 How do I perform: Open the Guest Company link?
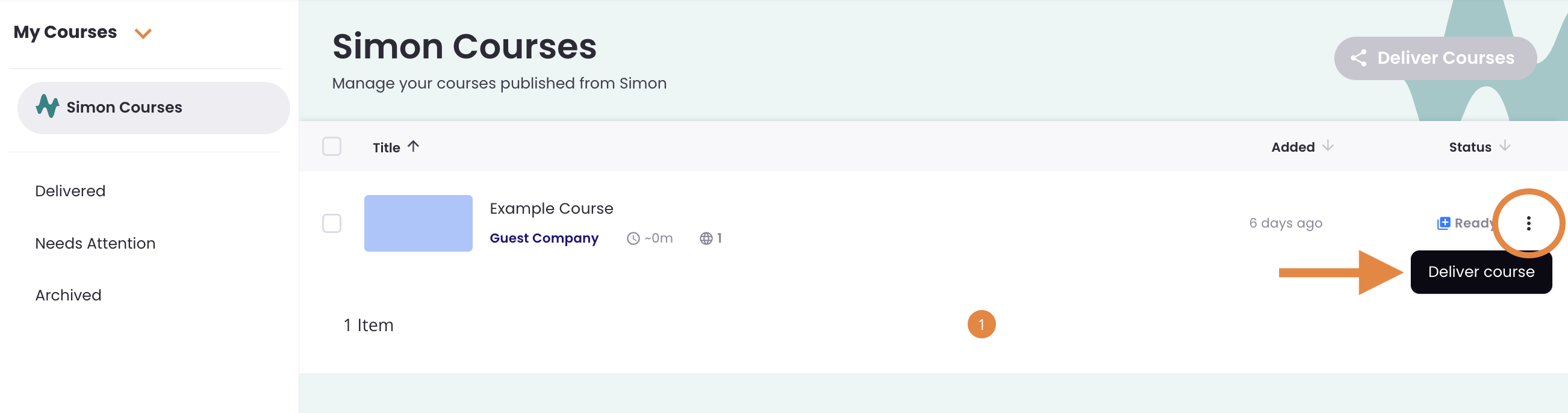tap(544, 238)
